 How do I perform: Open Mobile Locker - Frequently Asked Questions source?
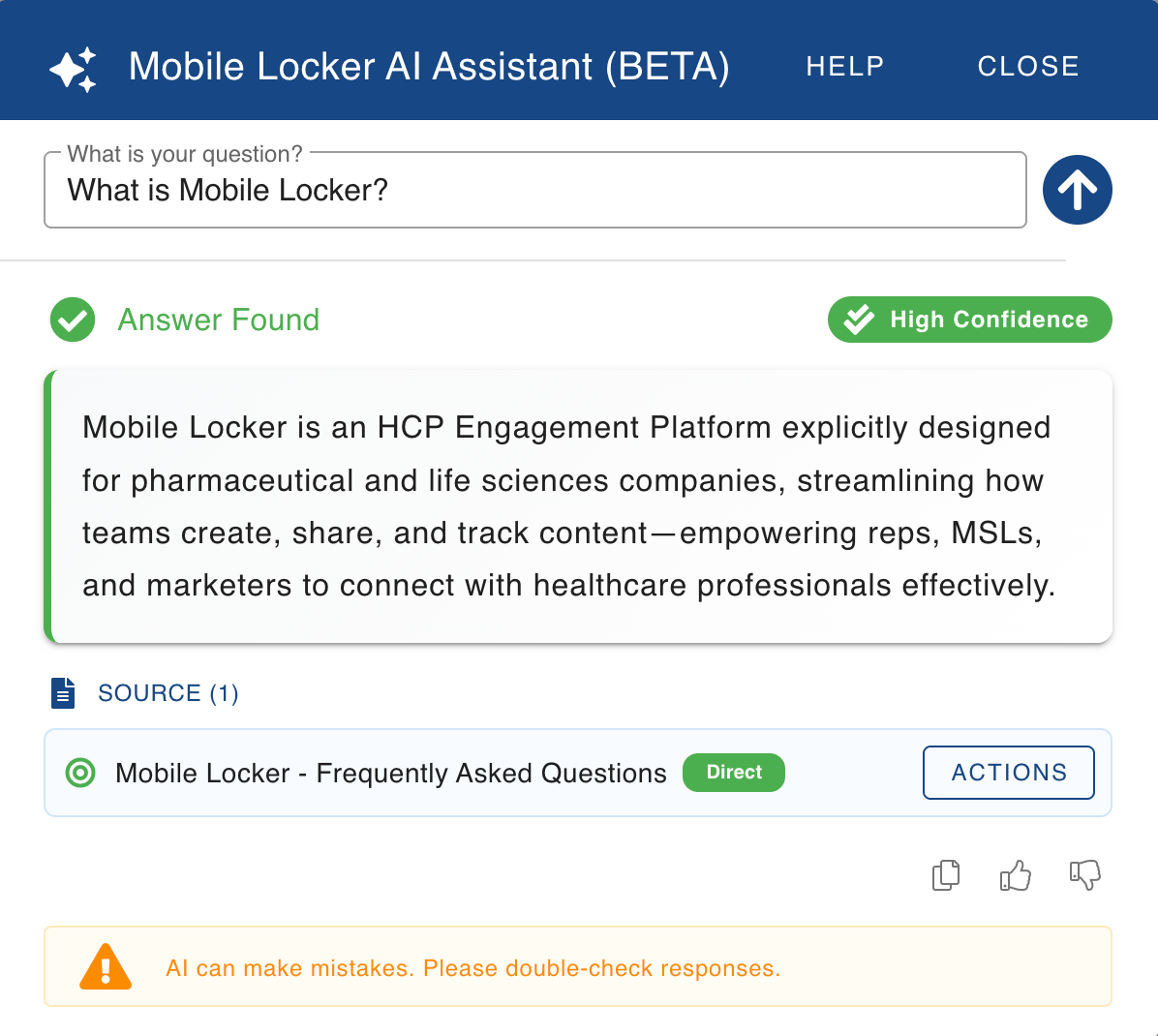click(390, 773)
